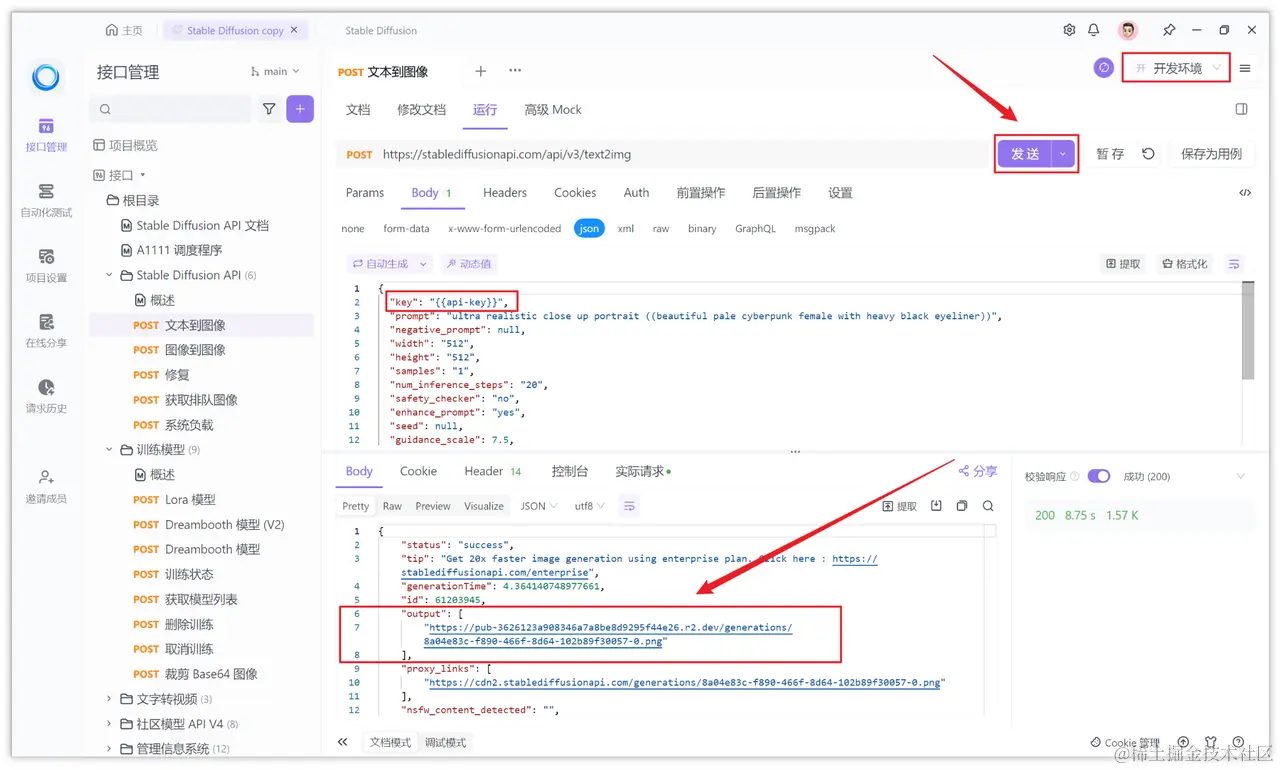Viewport: 1280px width, 770px height.
Task: Search within the response via the magnifier icon
Action: coord(986,506)
